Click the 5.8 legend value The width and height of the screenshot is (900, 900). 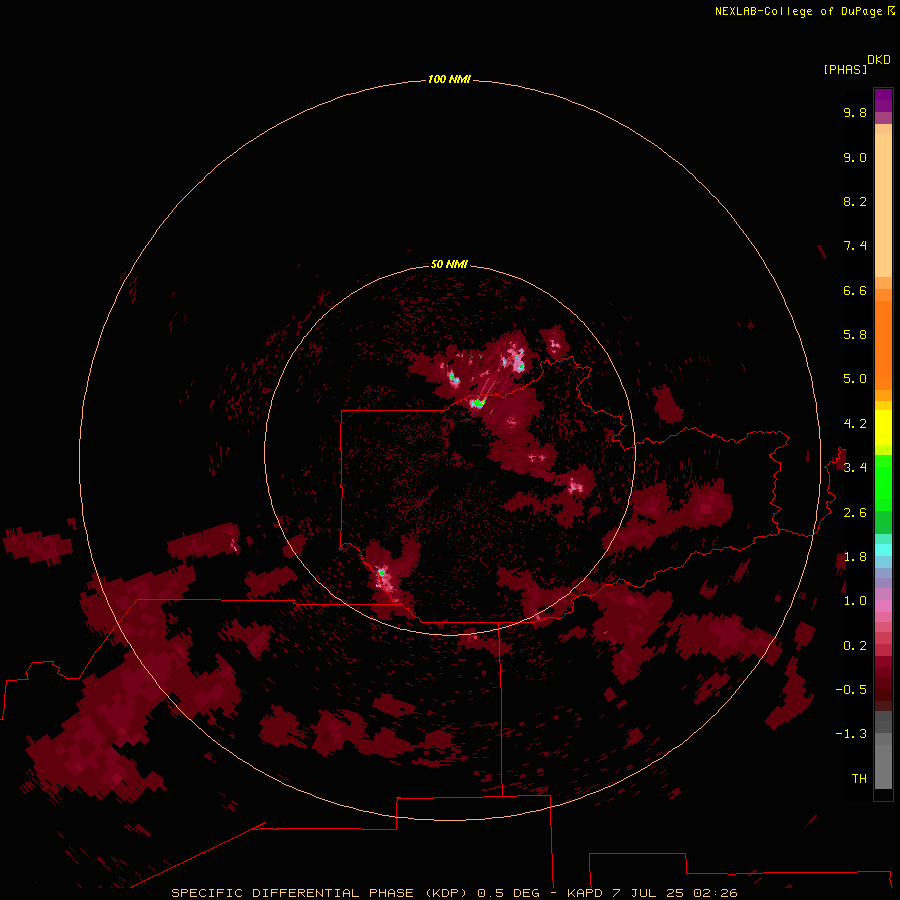855,335
